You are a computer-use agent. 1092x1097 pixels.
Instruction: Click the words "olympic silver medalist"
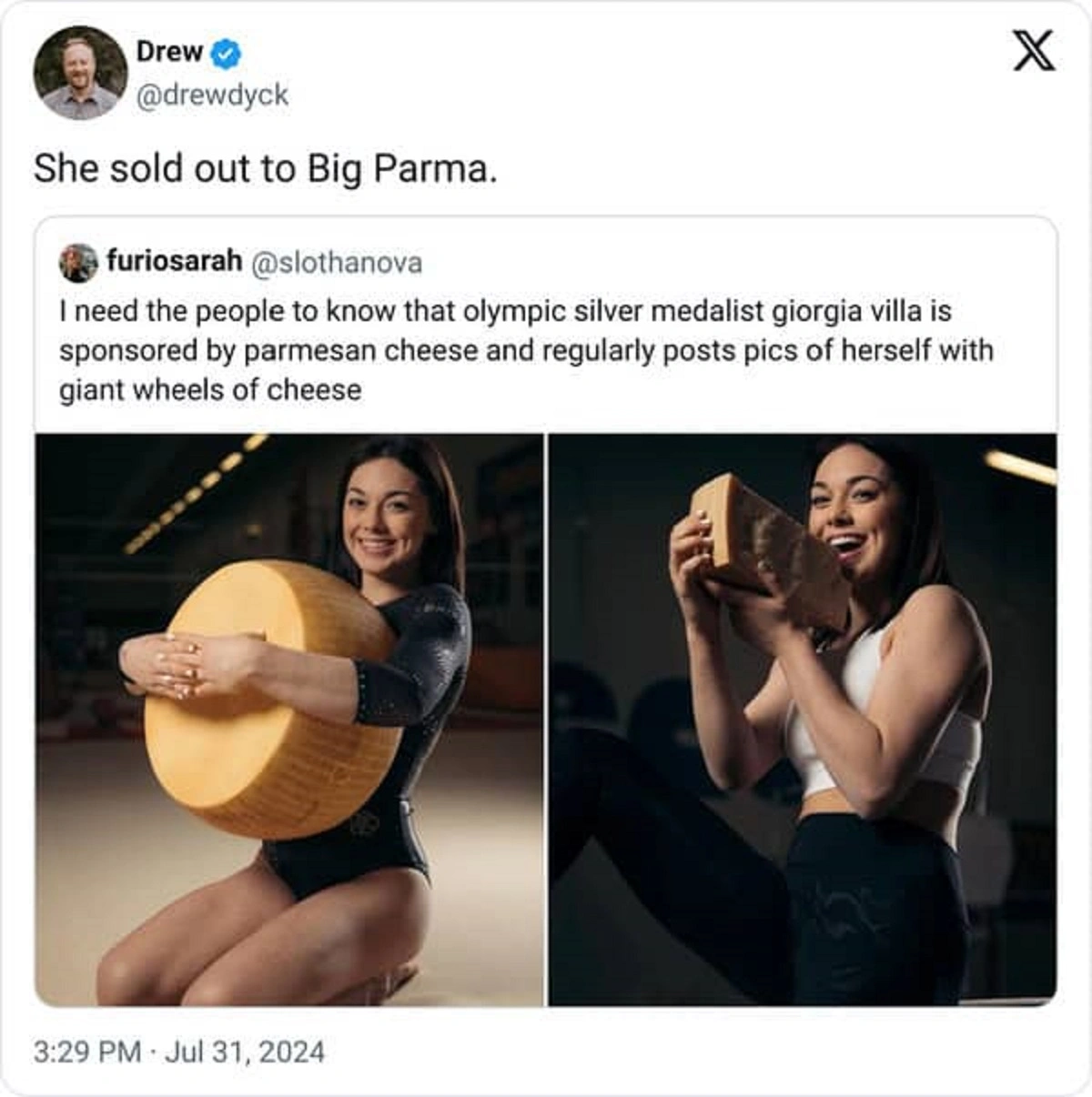[x=614, y=312]
